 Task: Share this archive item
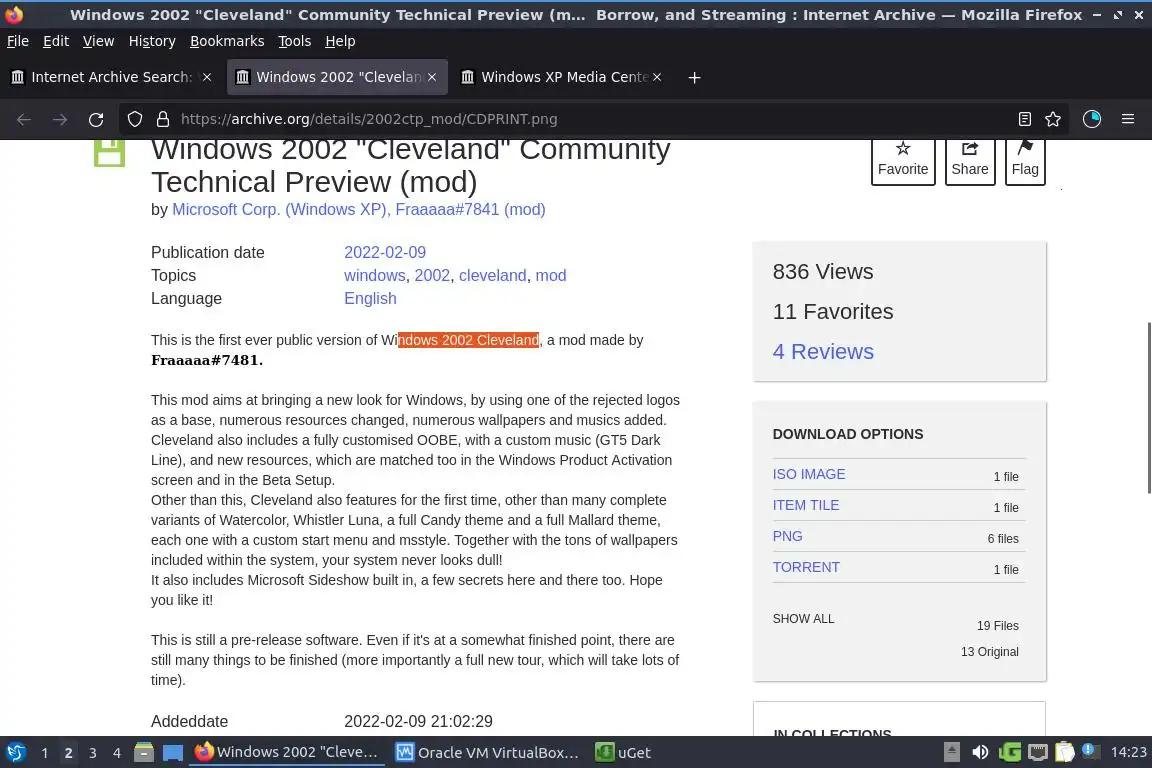click(x=970, y=161)
